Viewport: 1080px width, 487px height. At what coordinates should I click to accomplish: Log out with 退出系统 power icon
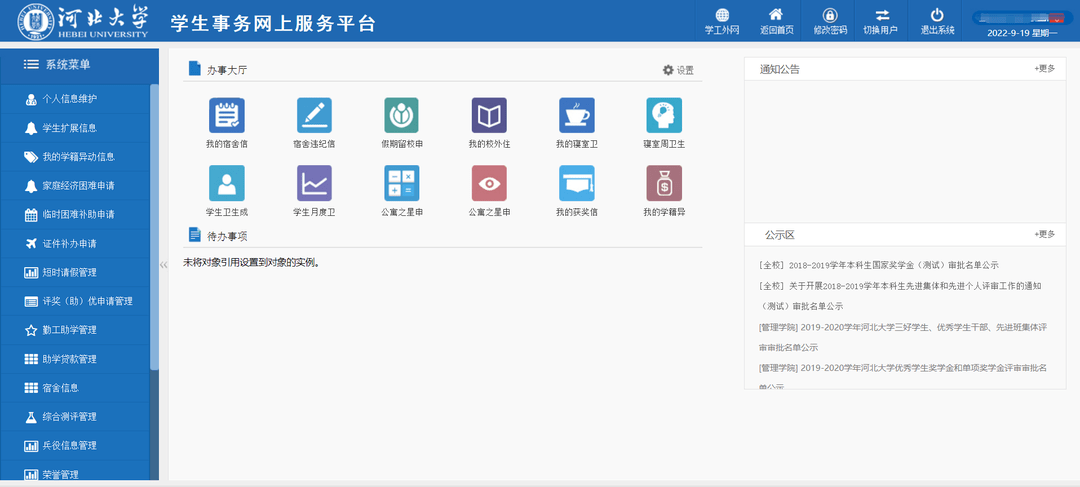pyautogui.click(x=937, y=15)
